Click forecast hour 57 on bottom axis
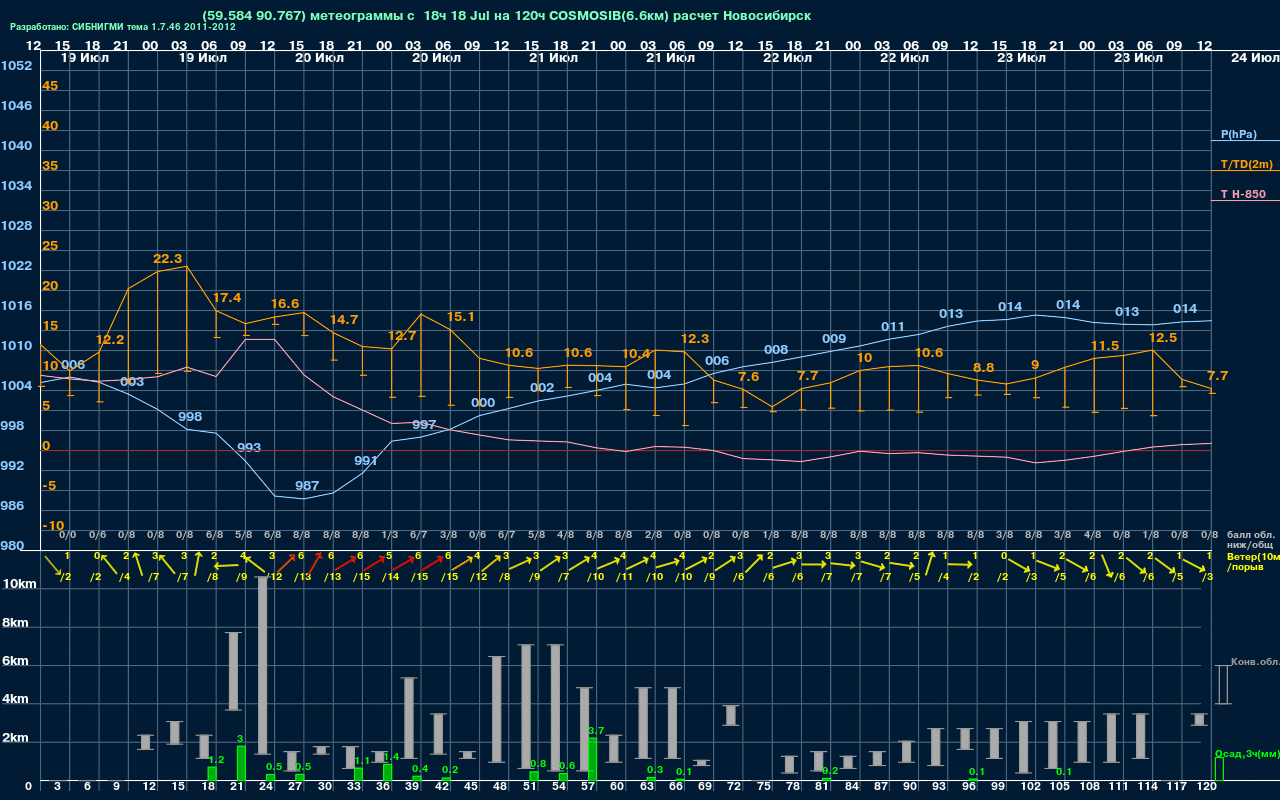 [x=589, y=787]
